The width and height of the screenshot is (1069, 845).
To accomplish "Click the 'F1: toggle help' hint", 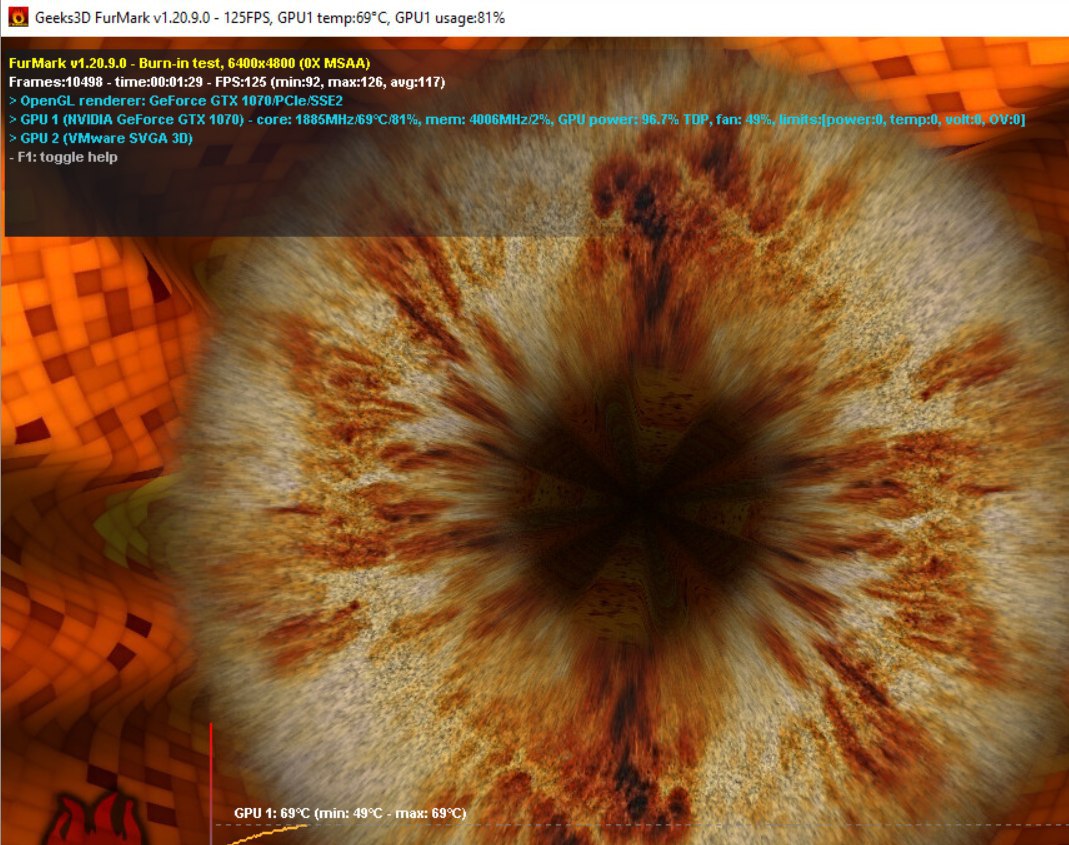I will tap(63, 157).
